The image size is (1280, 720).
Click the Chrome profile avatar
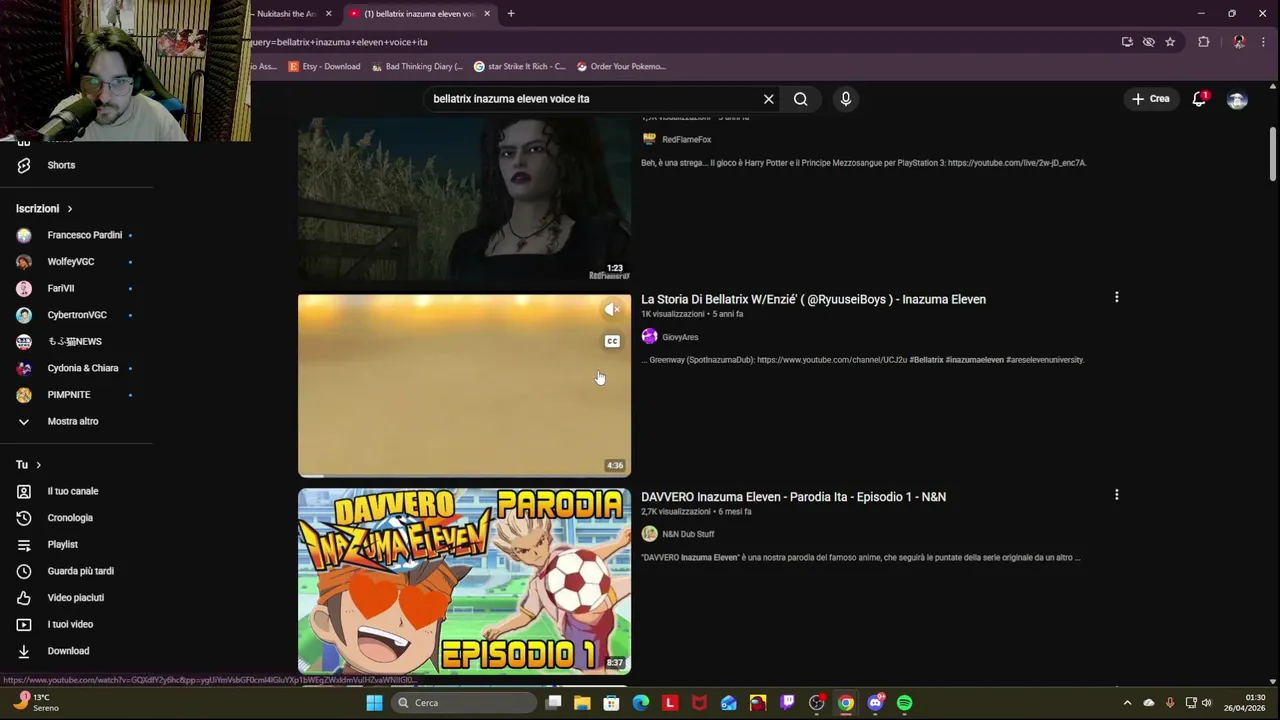click(1239, 42)
